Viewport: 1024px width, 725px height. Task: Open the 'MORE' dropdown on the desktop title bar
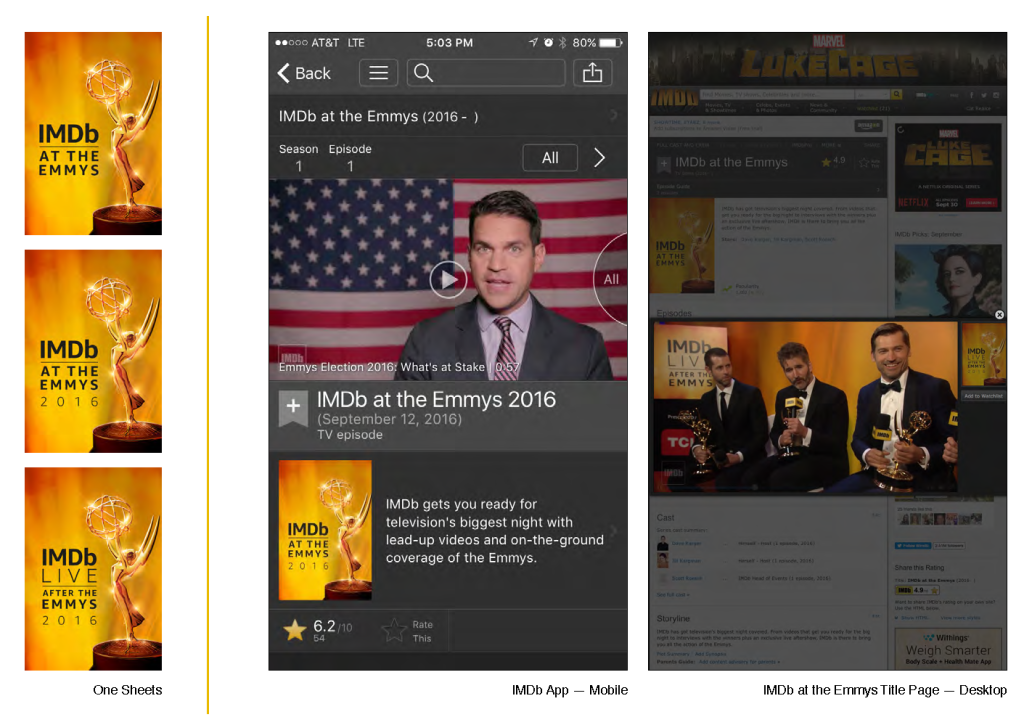pos(829,145)
